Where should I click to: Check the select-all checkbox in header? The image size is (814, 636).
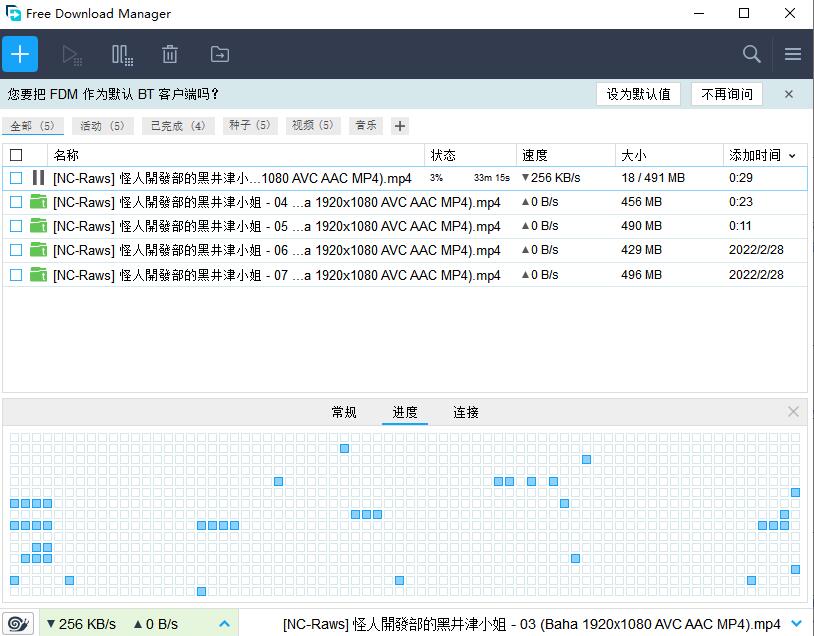[15, 155]
